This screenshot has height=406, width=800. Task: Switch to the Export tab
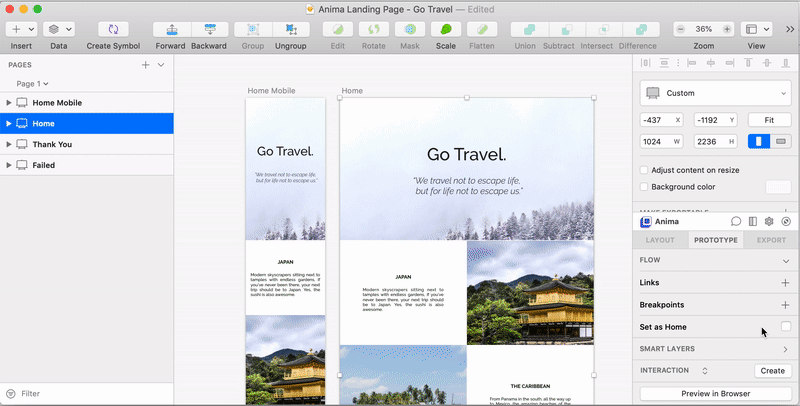pos(770,240)
